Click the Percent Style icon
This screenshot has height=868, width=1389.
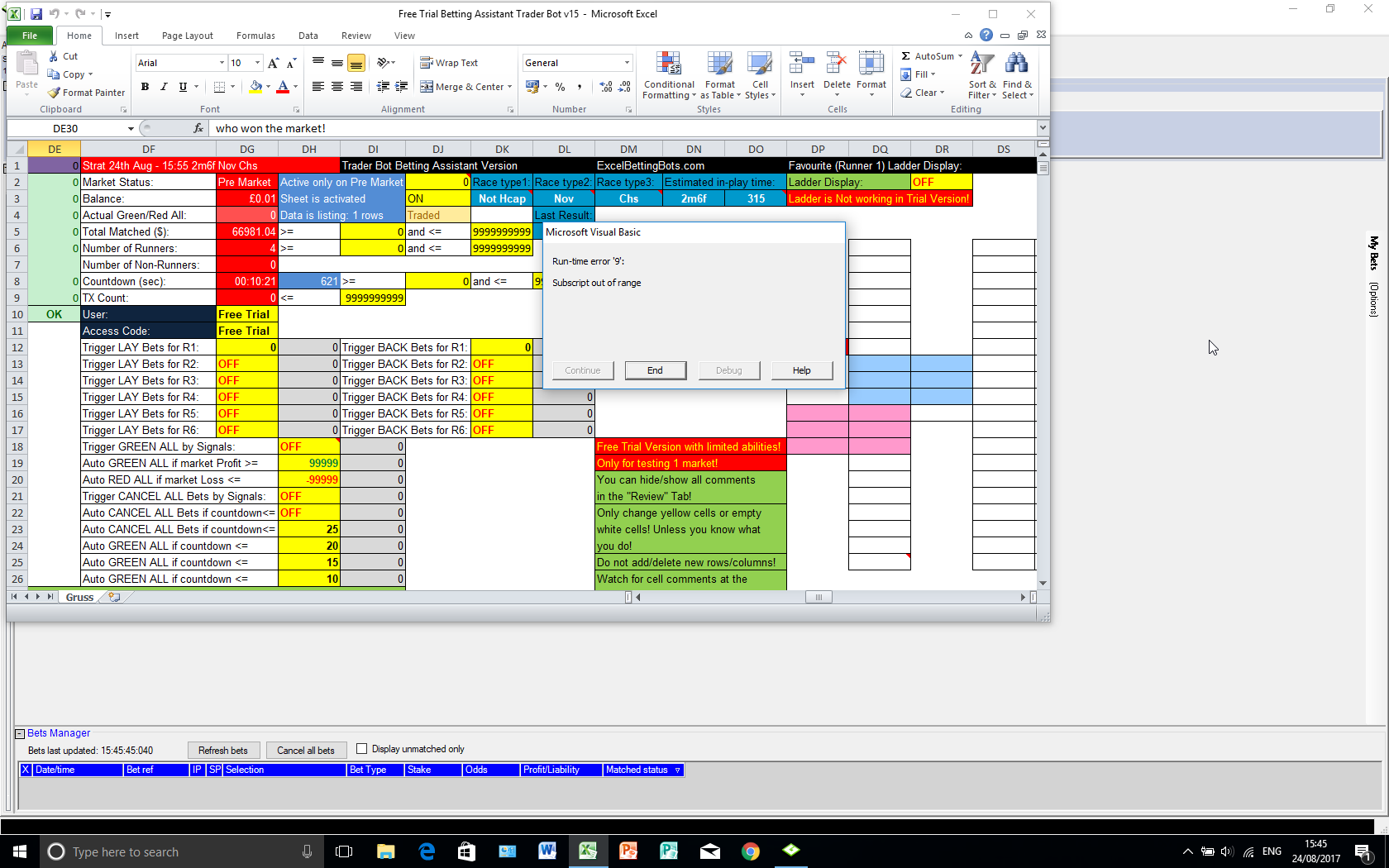561,87
